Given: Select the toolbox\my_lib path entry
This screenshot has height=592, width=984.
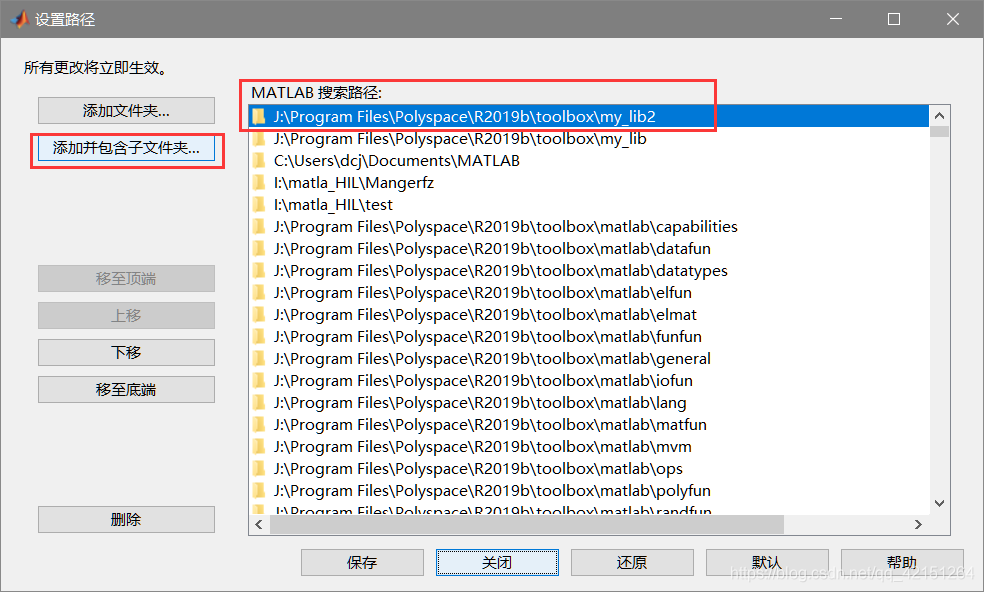Looking at the screenshot, I should [589, 138].
